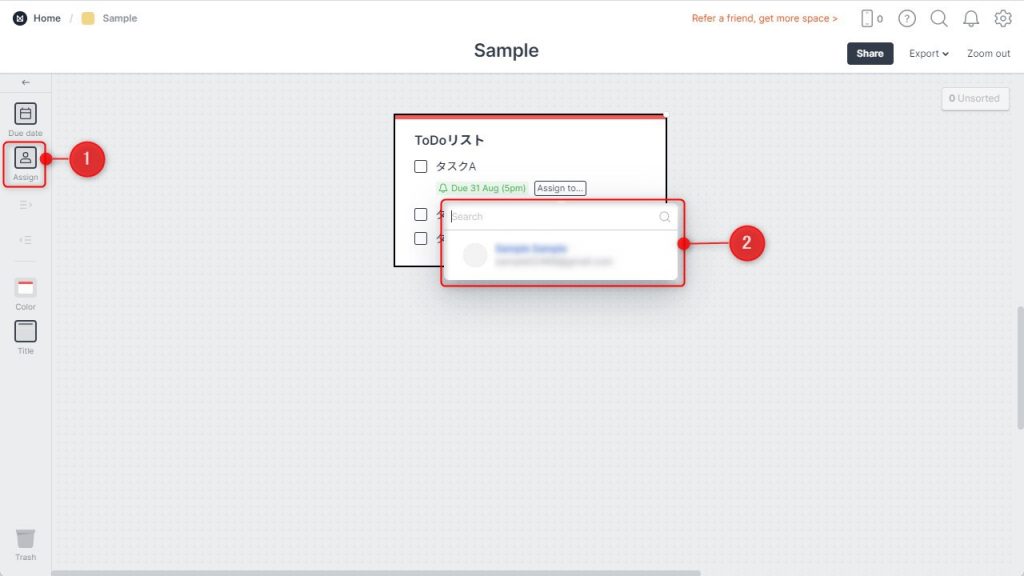
Task: Check the タスクA checkbox
Action: tap(421, 167)
